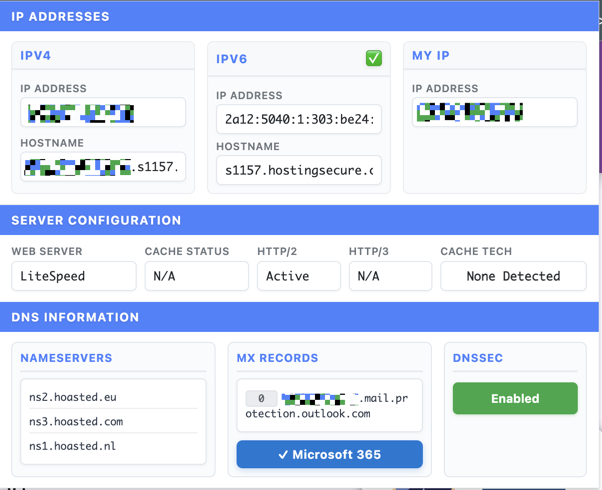The height and width of the screenshot is (490, 602).
Task: Click the green IPv6 checkmark icon
Action: click(x=373, y=59)
